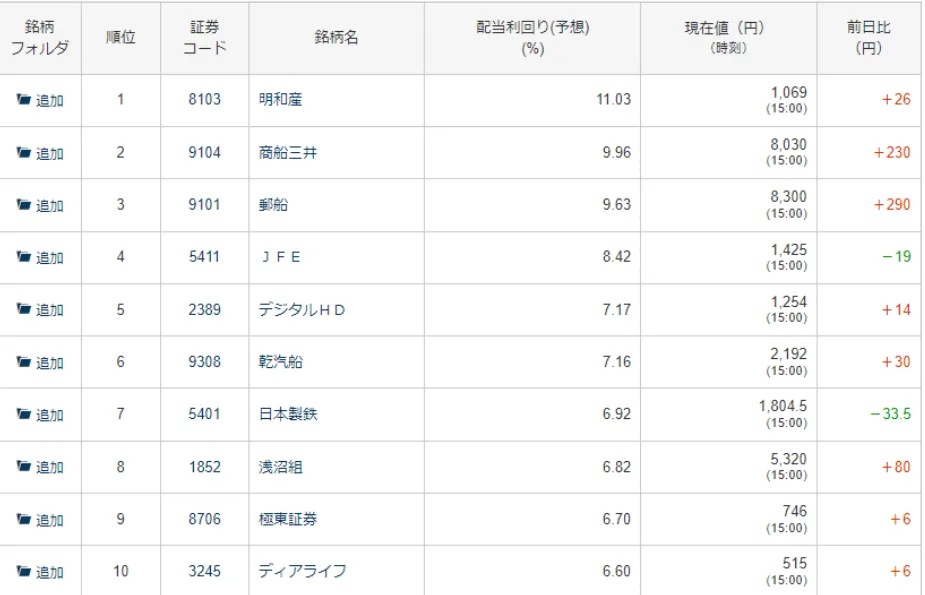The width and height of the screenshot is (925, 595).
Task: Select dividend yield value 9.63
Action: (x=616, y=204)
